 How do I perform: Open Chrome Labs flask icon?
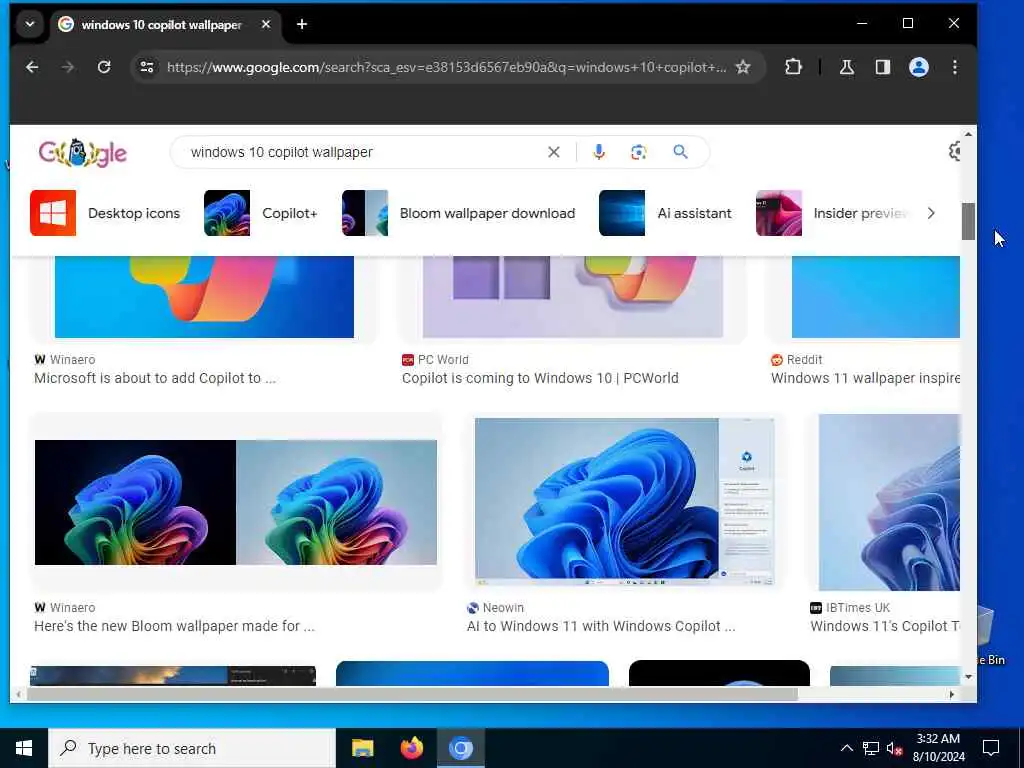[x=846, y=67]
